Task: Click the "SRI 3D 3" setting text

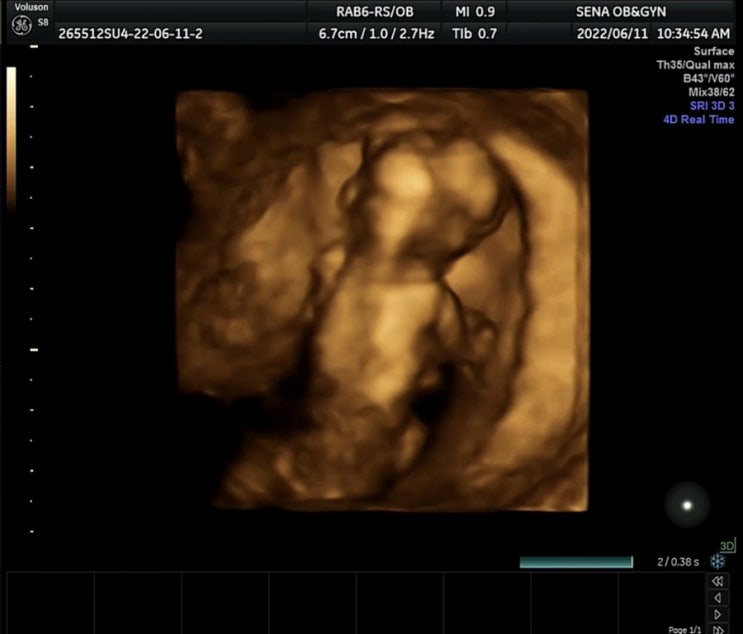Action: (712, 106)
